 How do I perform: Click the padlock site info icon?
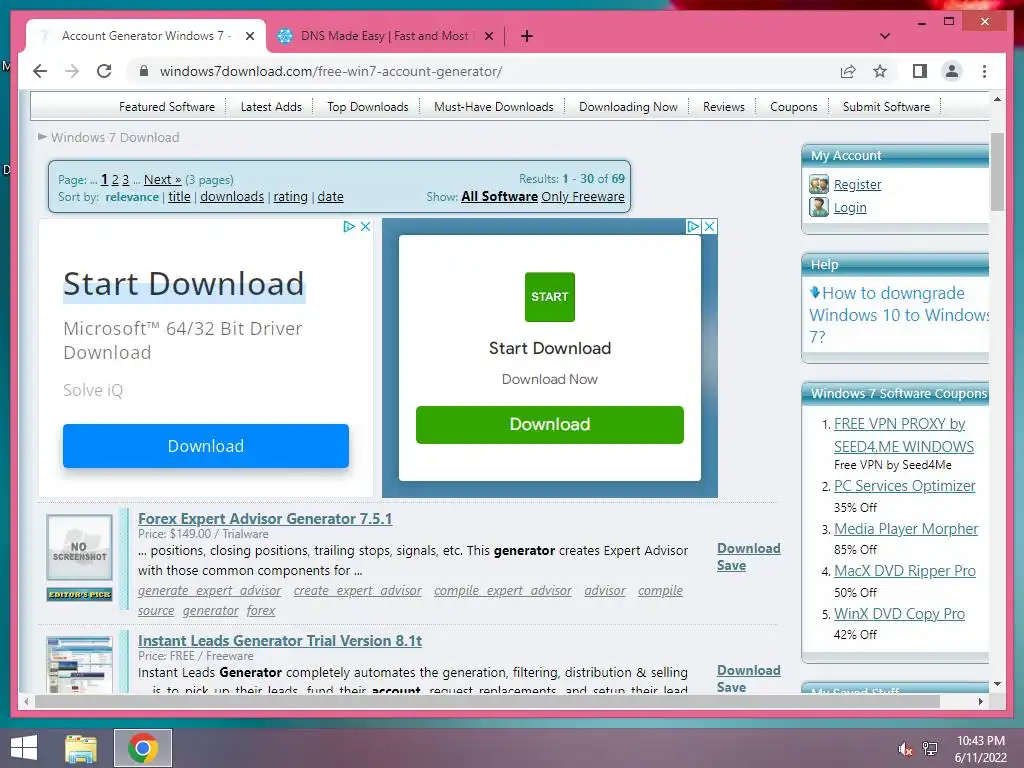coord(144,71)
